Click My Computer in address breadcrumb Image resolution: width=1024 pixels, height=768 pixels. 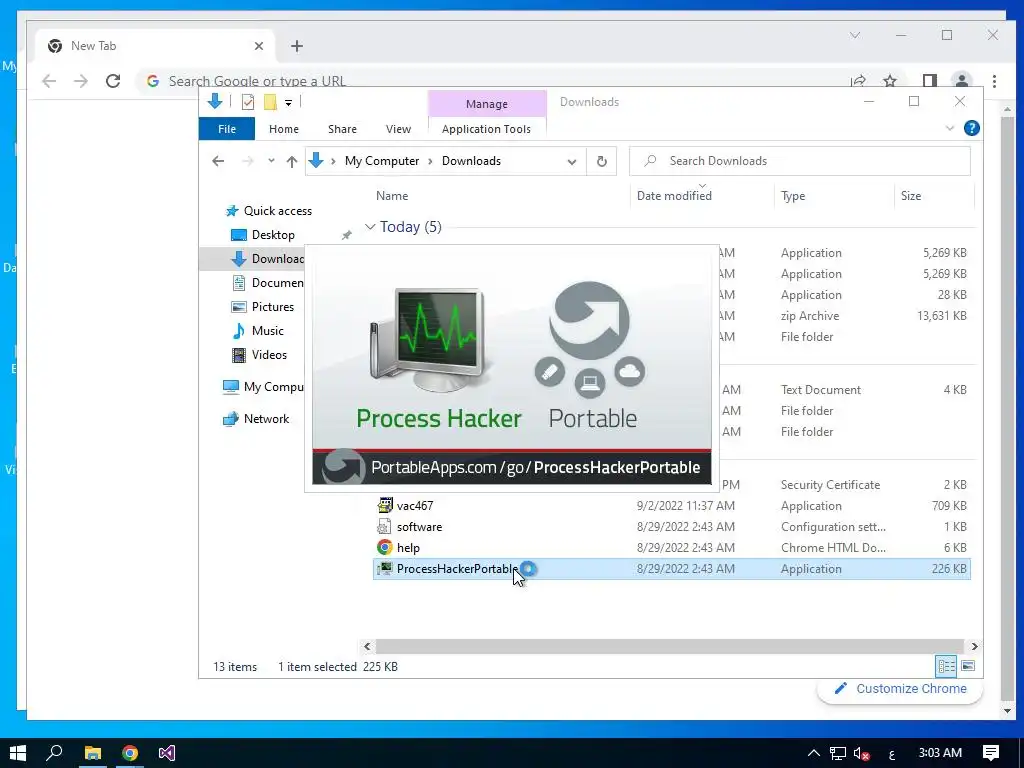(x=382, y=161)
